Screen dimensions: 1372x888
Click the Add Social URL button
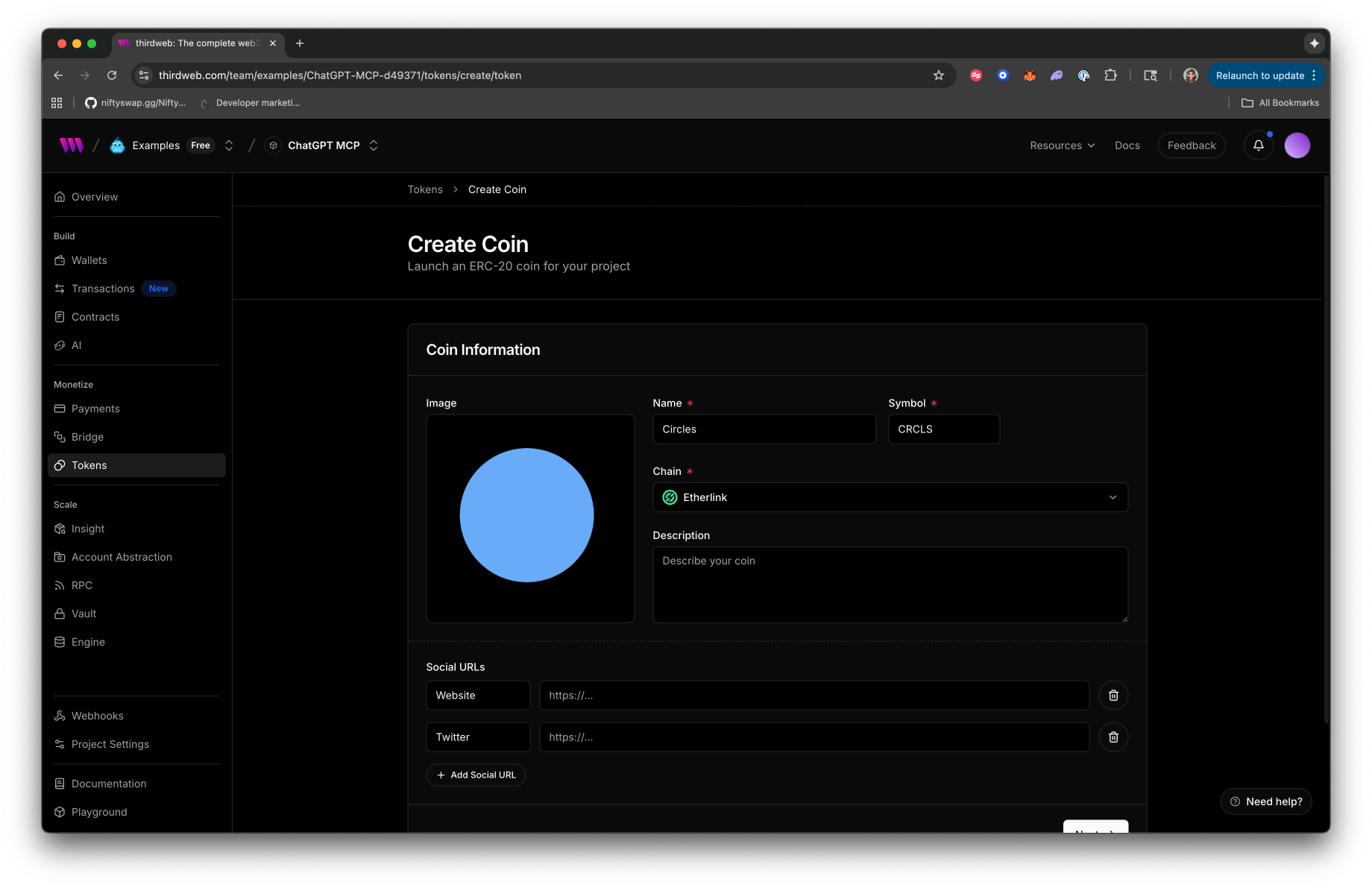click(x=476, y=775)
